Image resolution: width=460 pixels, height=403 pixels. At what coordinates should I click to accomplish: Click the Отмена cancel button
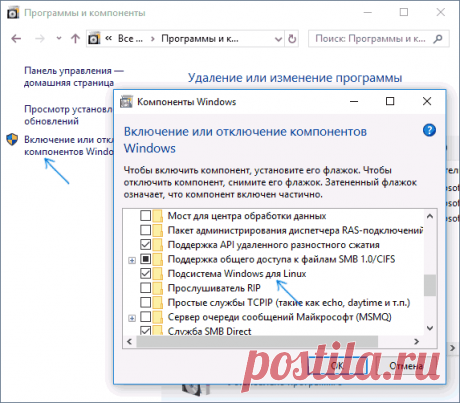pos(406,366)
